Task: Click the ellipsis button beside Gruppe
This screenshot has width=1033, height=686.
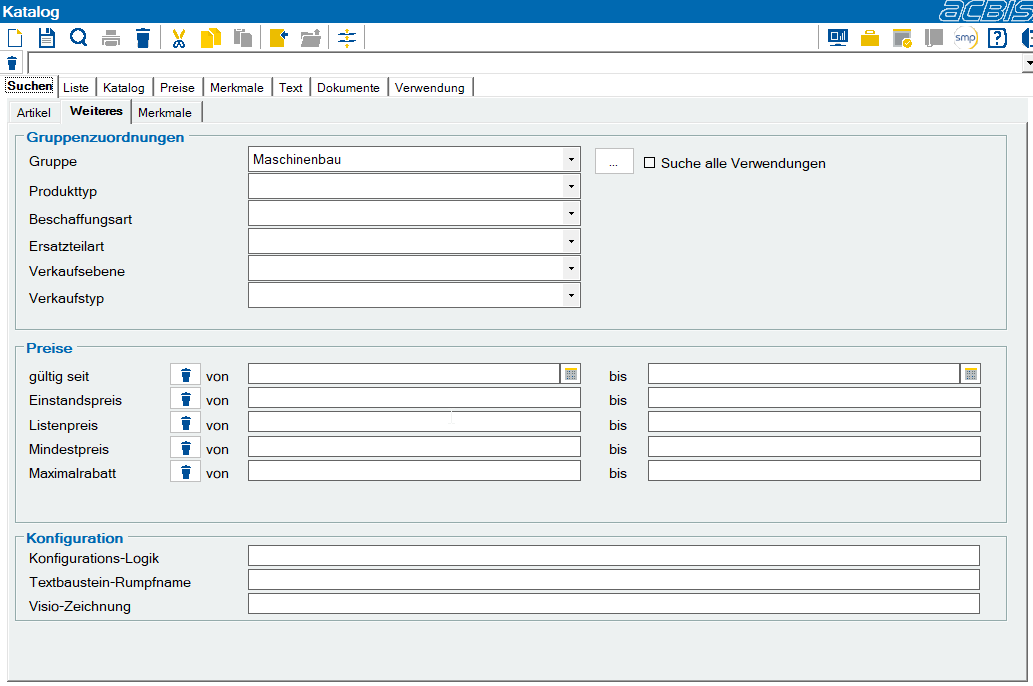Action: 614,161
